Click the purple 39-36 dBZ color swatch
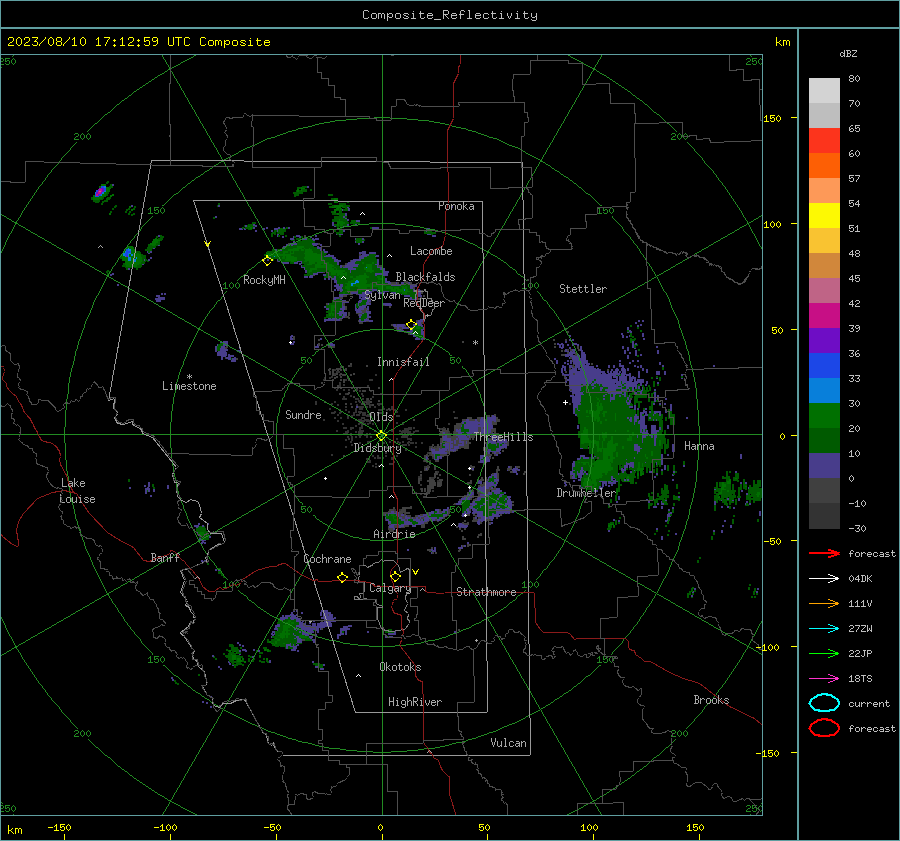Screen dimensions: 900x841 (x=824, y=341)
